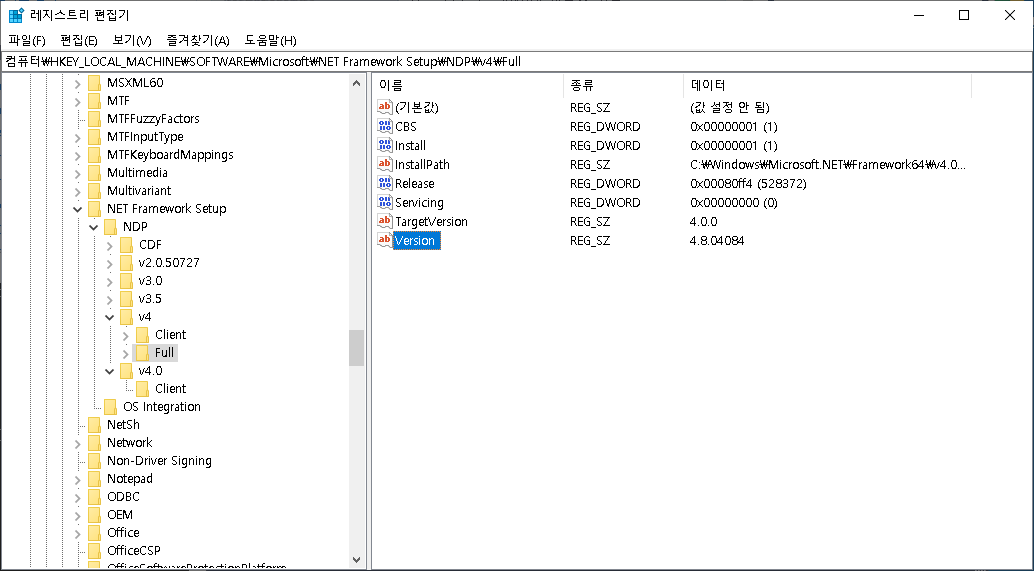The image size is (1034, 571).
Task: Click the tree pane scroll-up arrow
Action: tap(357, 83)
